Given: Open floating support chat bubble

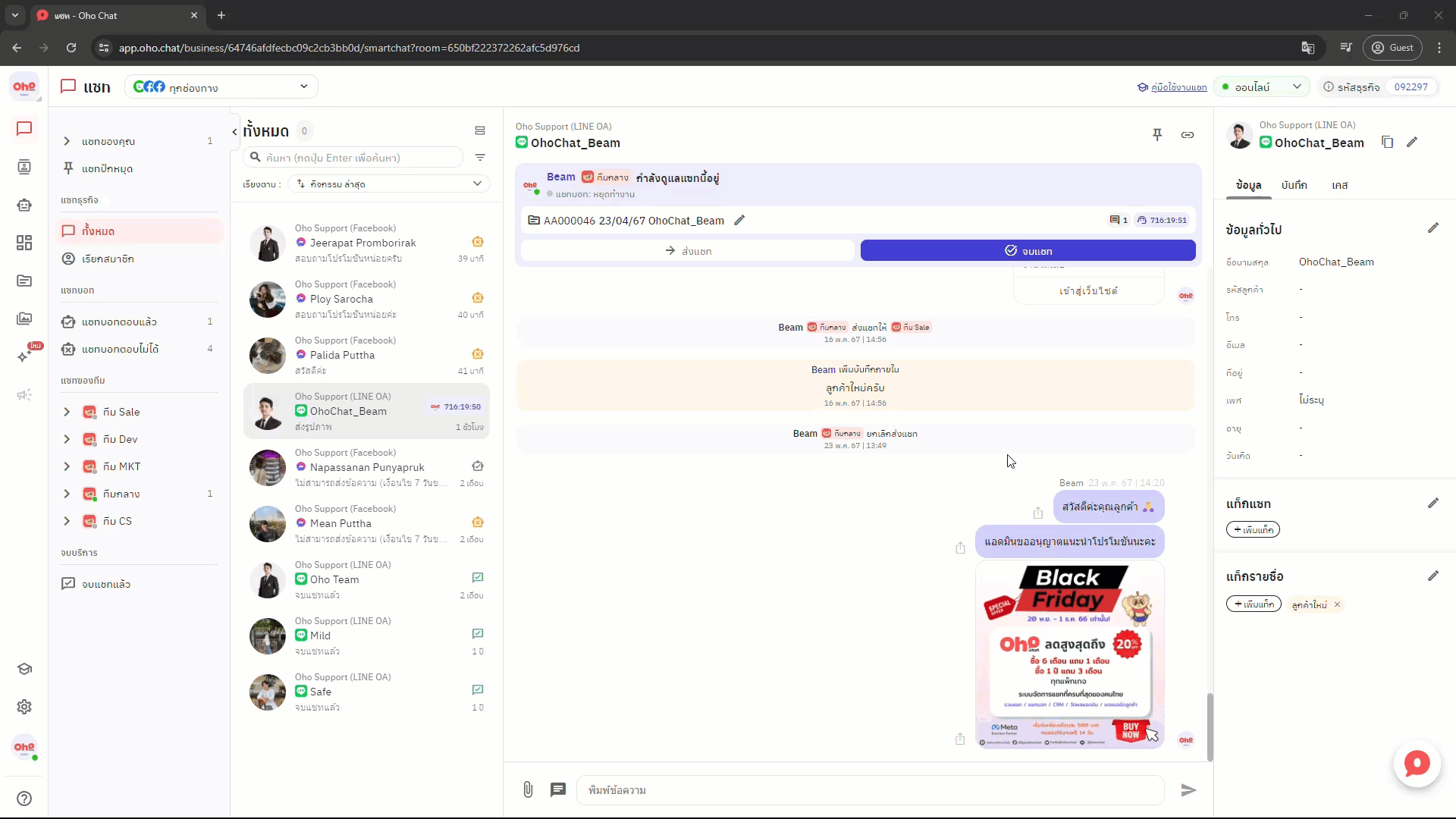Looking at the screenshot, I should (1417, 764).
